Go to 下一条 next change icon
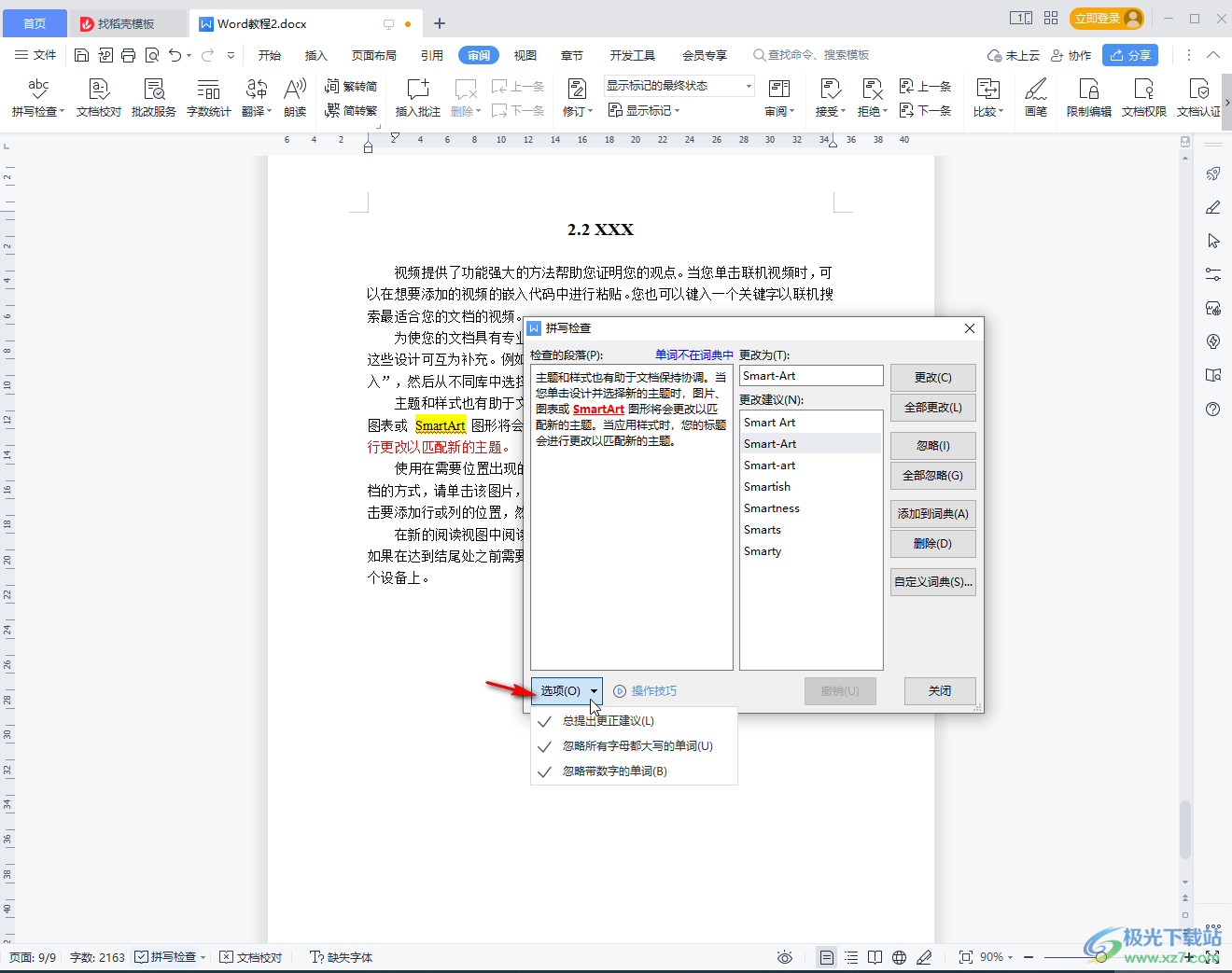 (x=926, y=110)
